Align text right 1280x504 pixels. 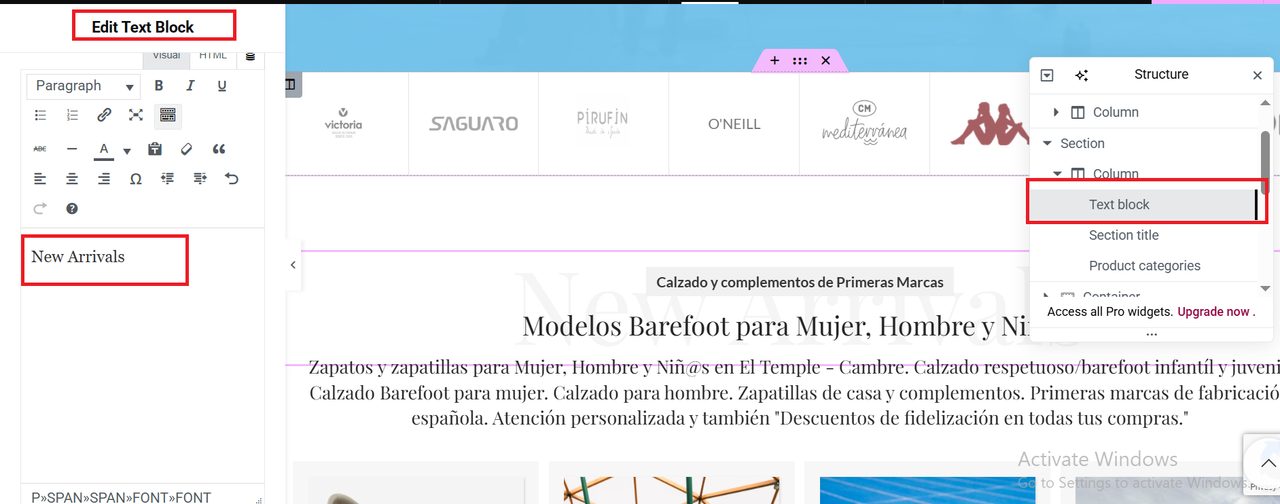[104, 179]
